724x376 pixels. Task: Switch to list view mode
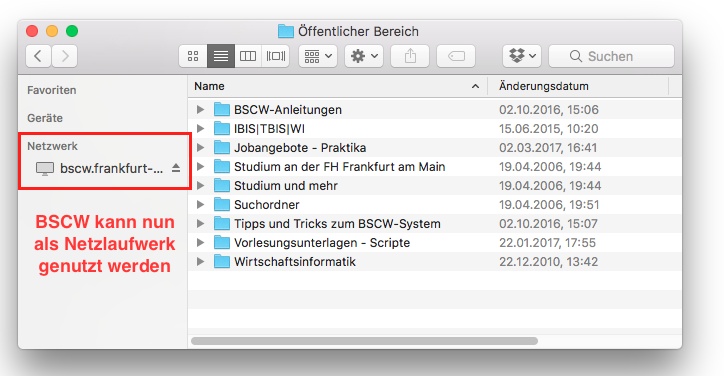221,56
